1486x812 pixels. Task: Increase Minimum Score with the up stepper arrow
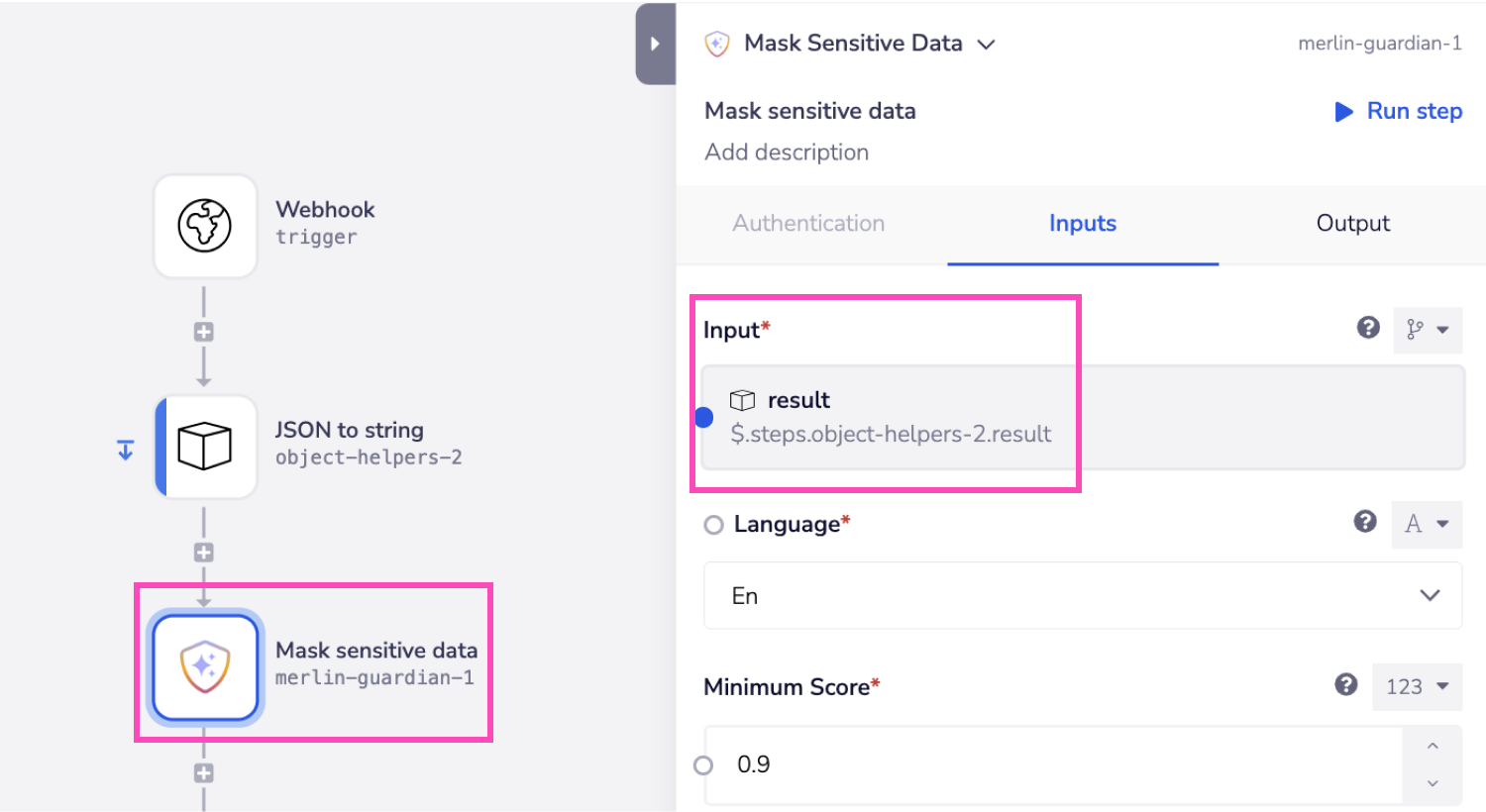[x=1433, y=750]
